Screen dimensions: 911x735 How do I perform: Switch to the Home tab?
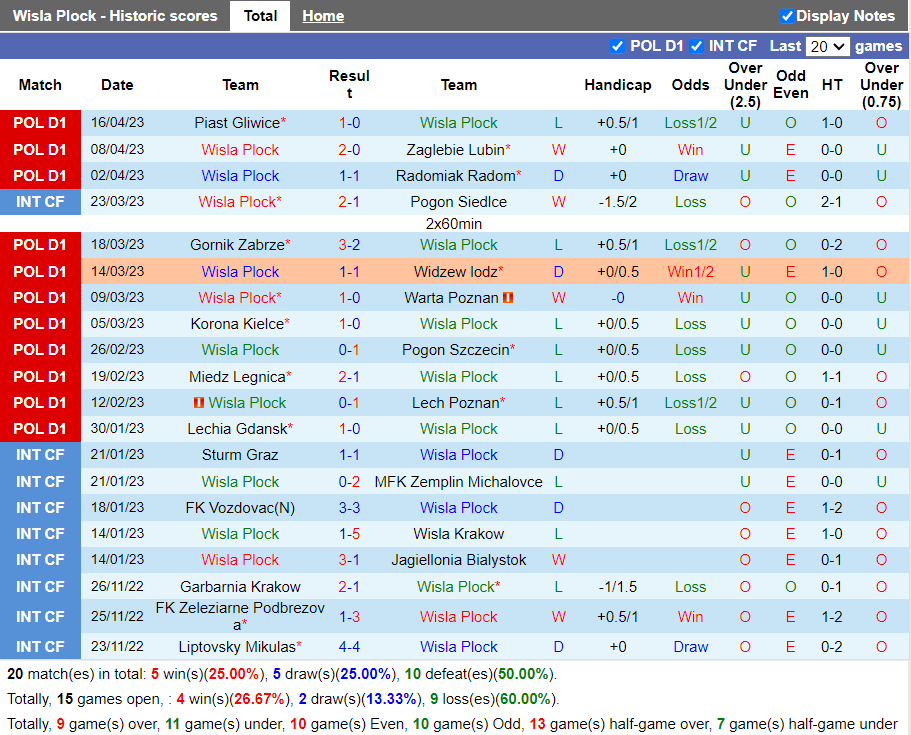coord(323,16)
